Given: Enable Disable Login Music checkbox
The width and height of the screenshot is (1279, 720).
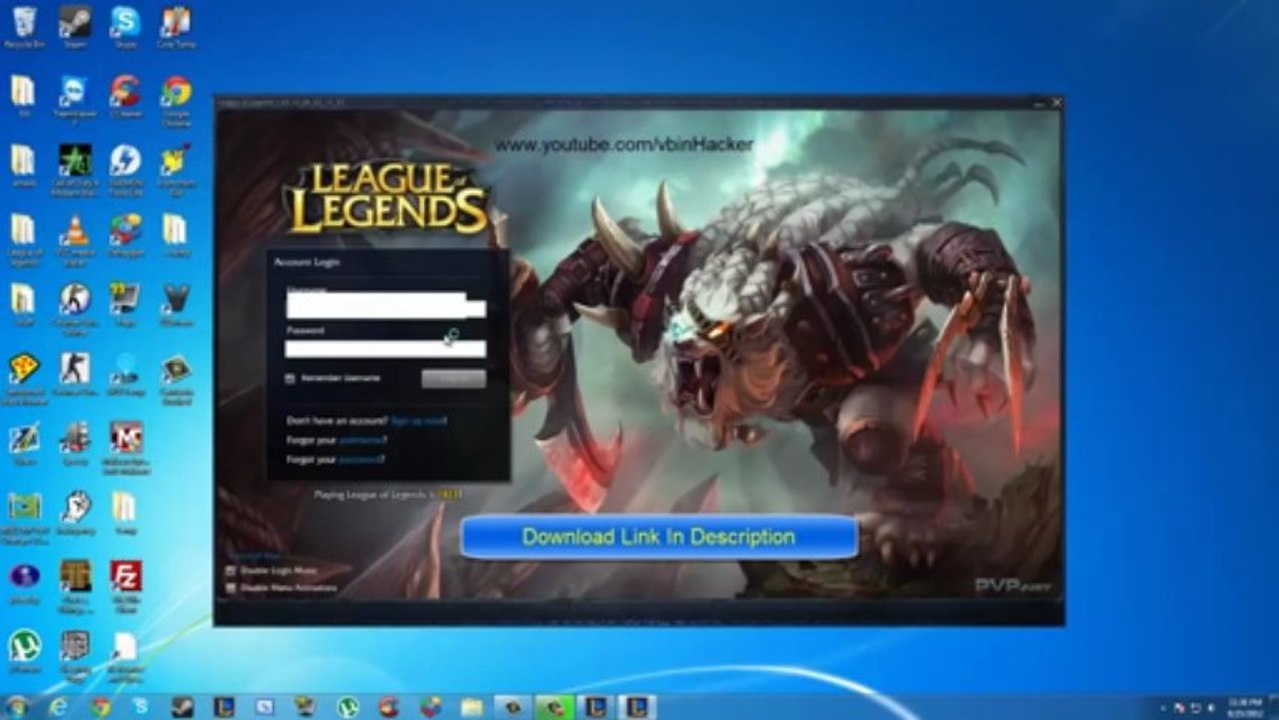Looking at the screenshot, I should 231,570.
